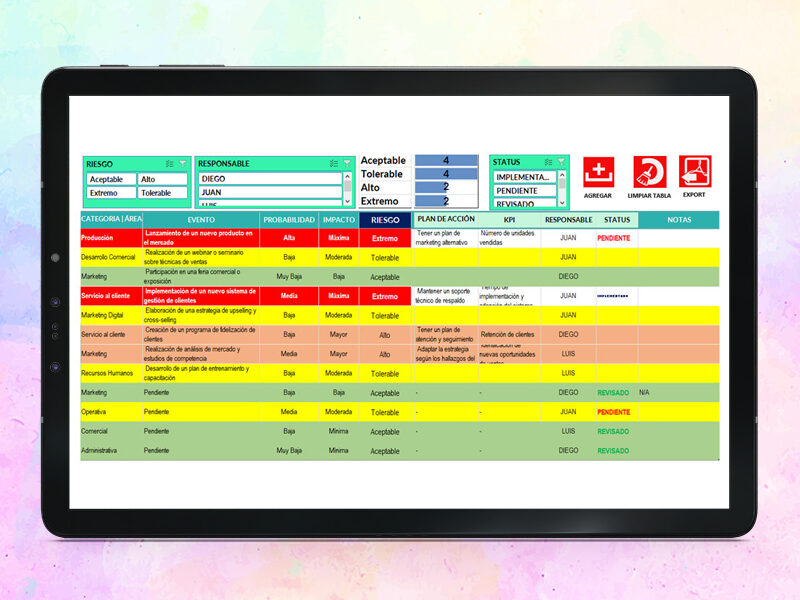Click the EXPORT PDF icon
800x600 pixels.
pyautogui.click(x=695, y=171)
